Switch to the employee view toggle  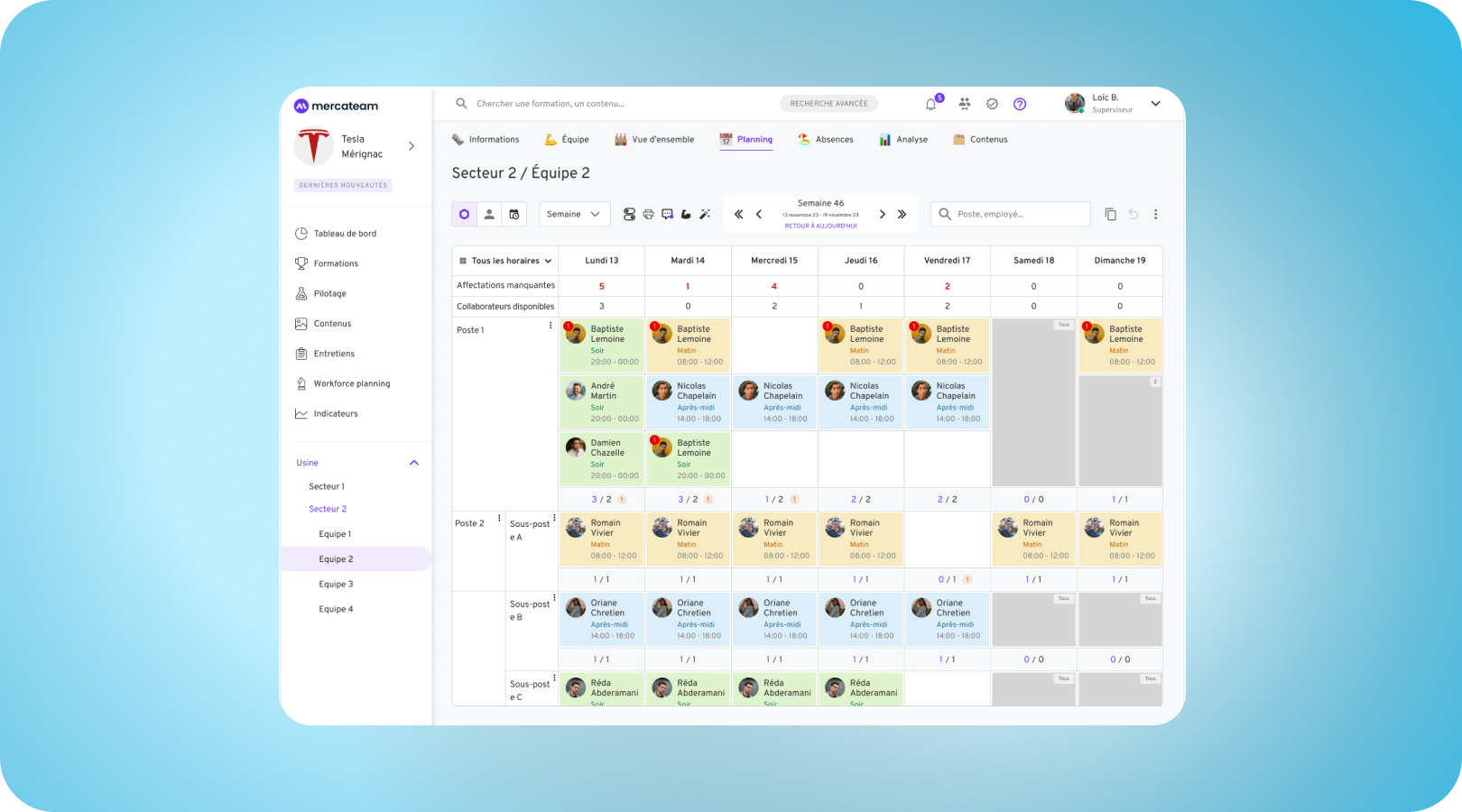[x=489, y=215]
